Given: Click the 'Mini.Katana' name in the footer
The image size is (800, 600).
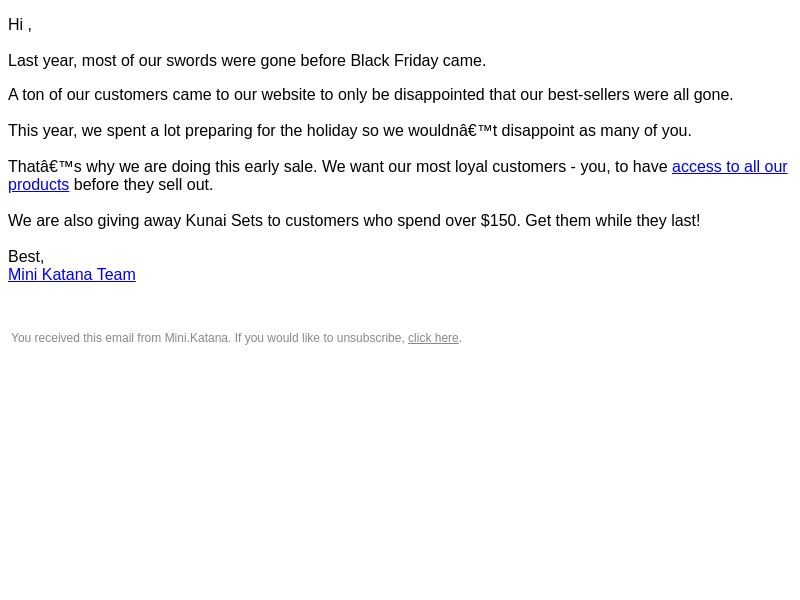Looking at the screenshot, I should pyautogui.click(x=196, y=338).
